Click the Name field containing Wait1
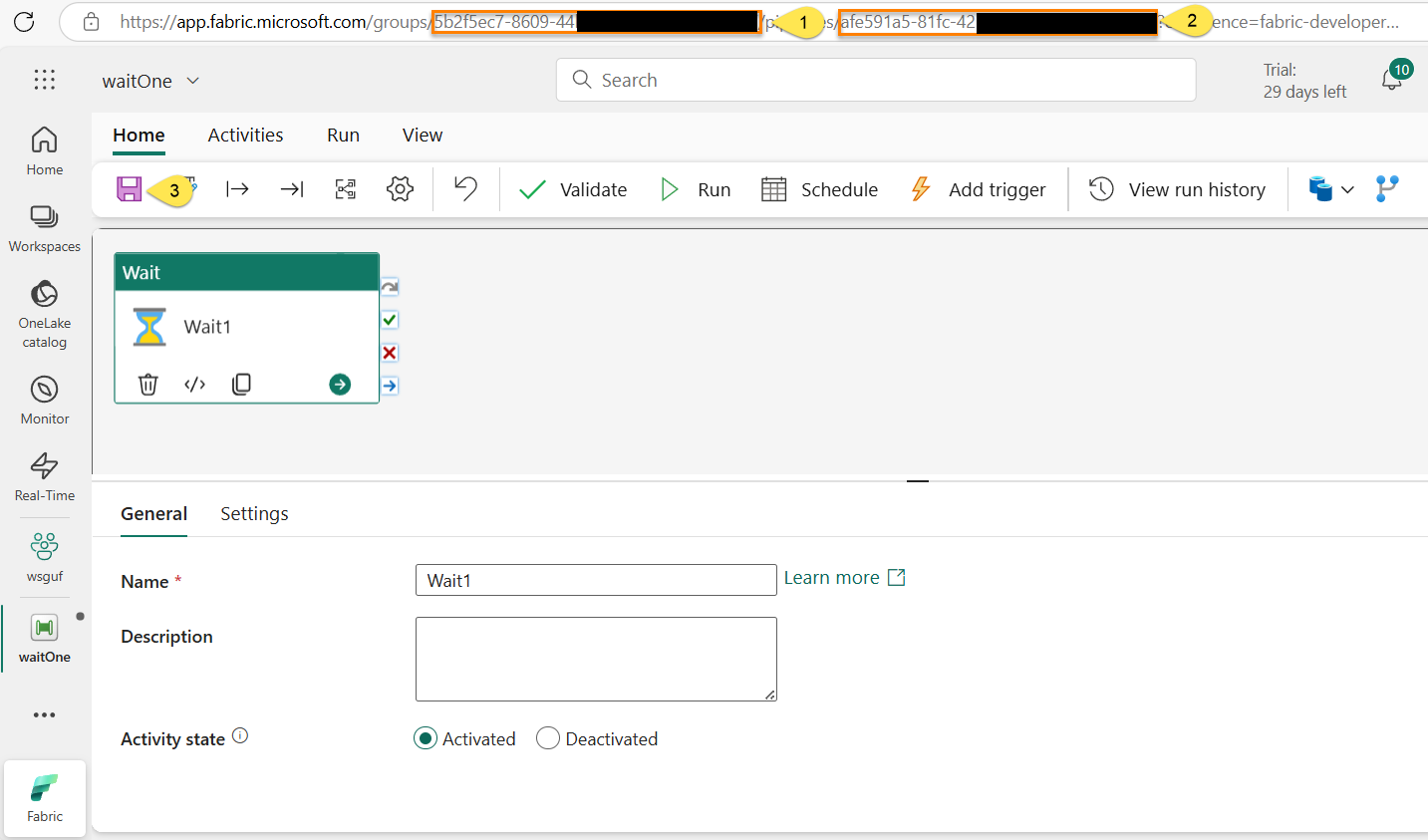1428x840 pixels. pyautogui.click(x=596, y=580)
